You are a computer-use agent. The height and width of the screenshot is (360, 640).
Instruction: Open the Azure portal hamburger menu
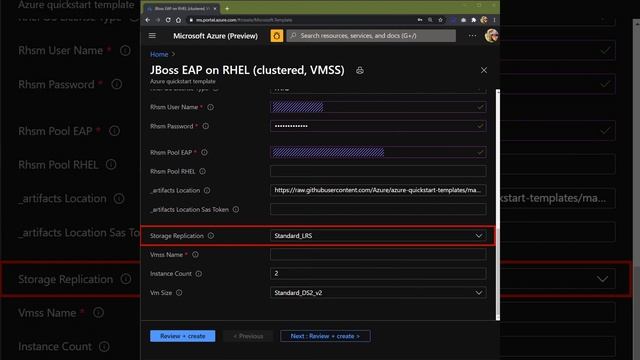click(152, 36)
